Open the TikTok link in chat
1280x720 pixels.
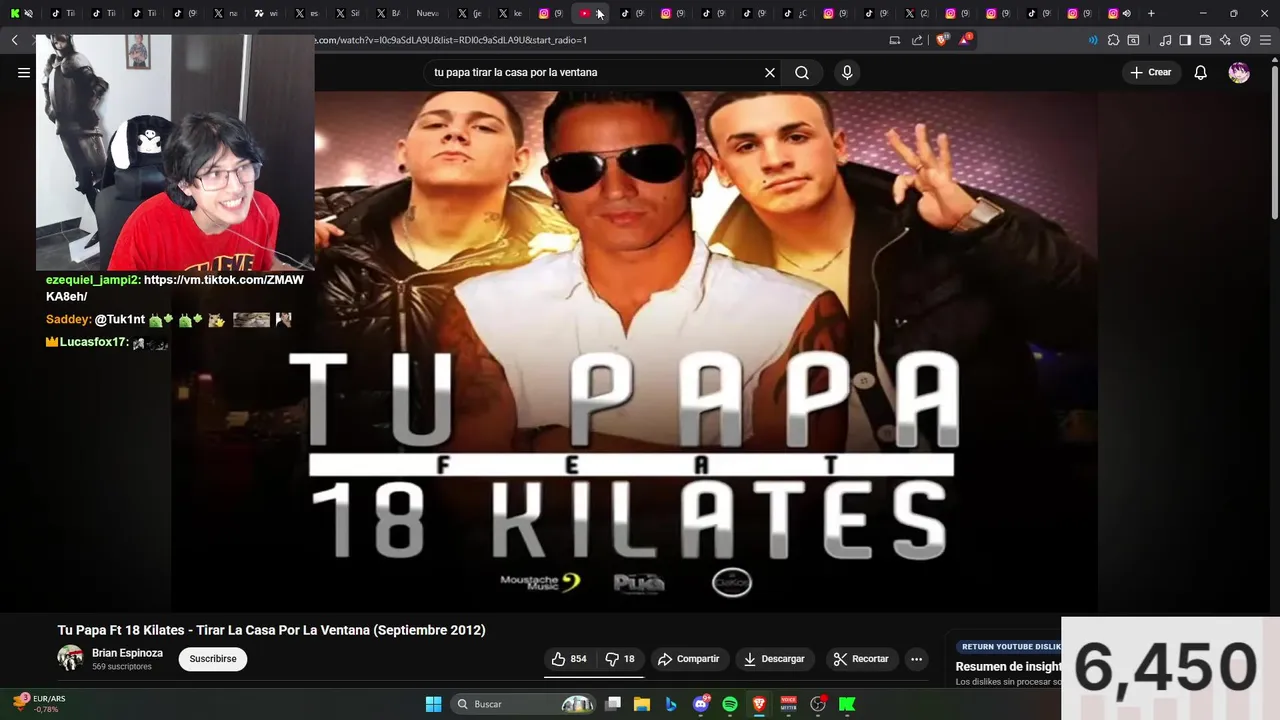175,288
